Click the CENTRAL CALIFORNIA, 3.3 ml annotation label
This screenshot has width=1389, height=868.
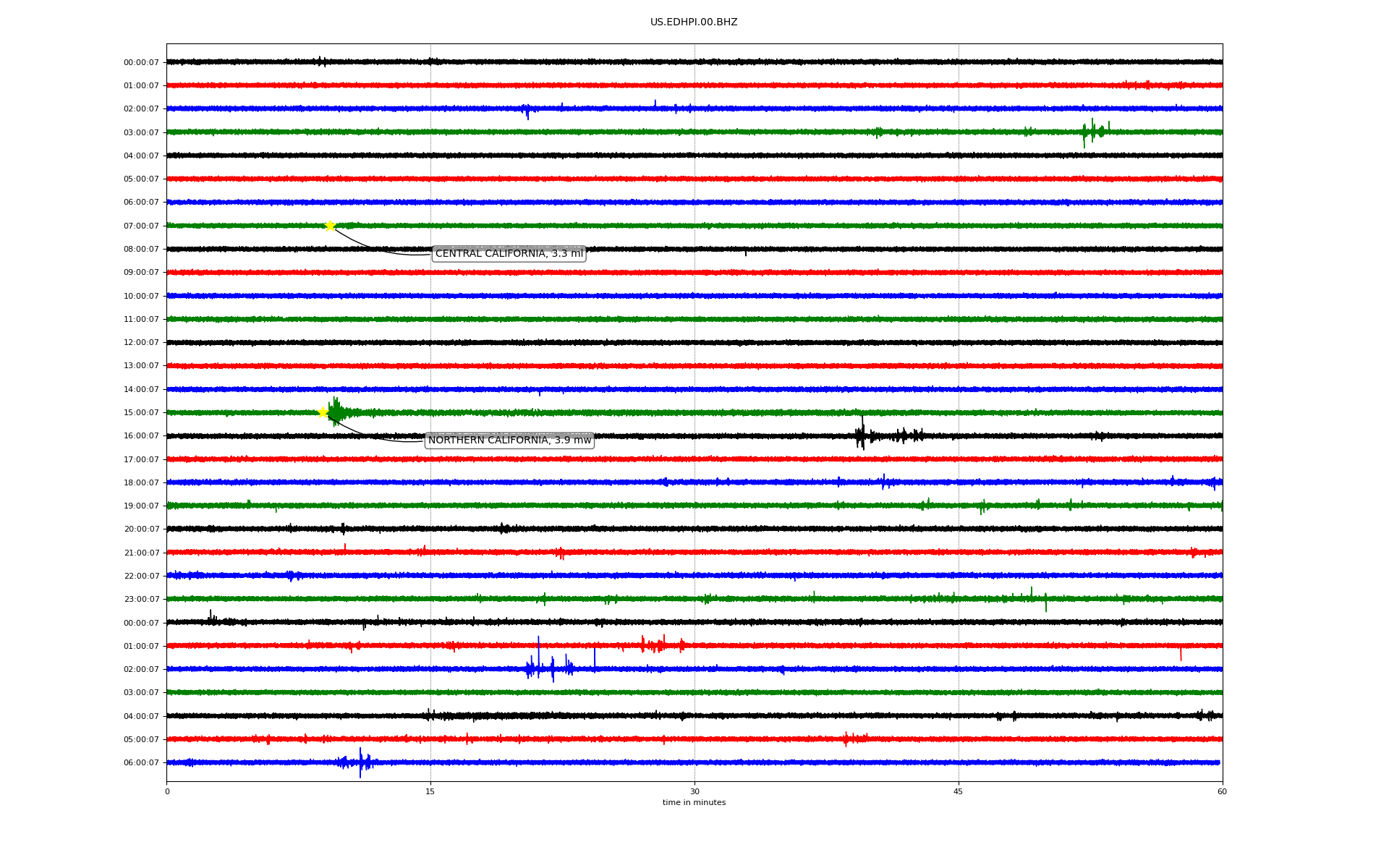509,254
